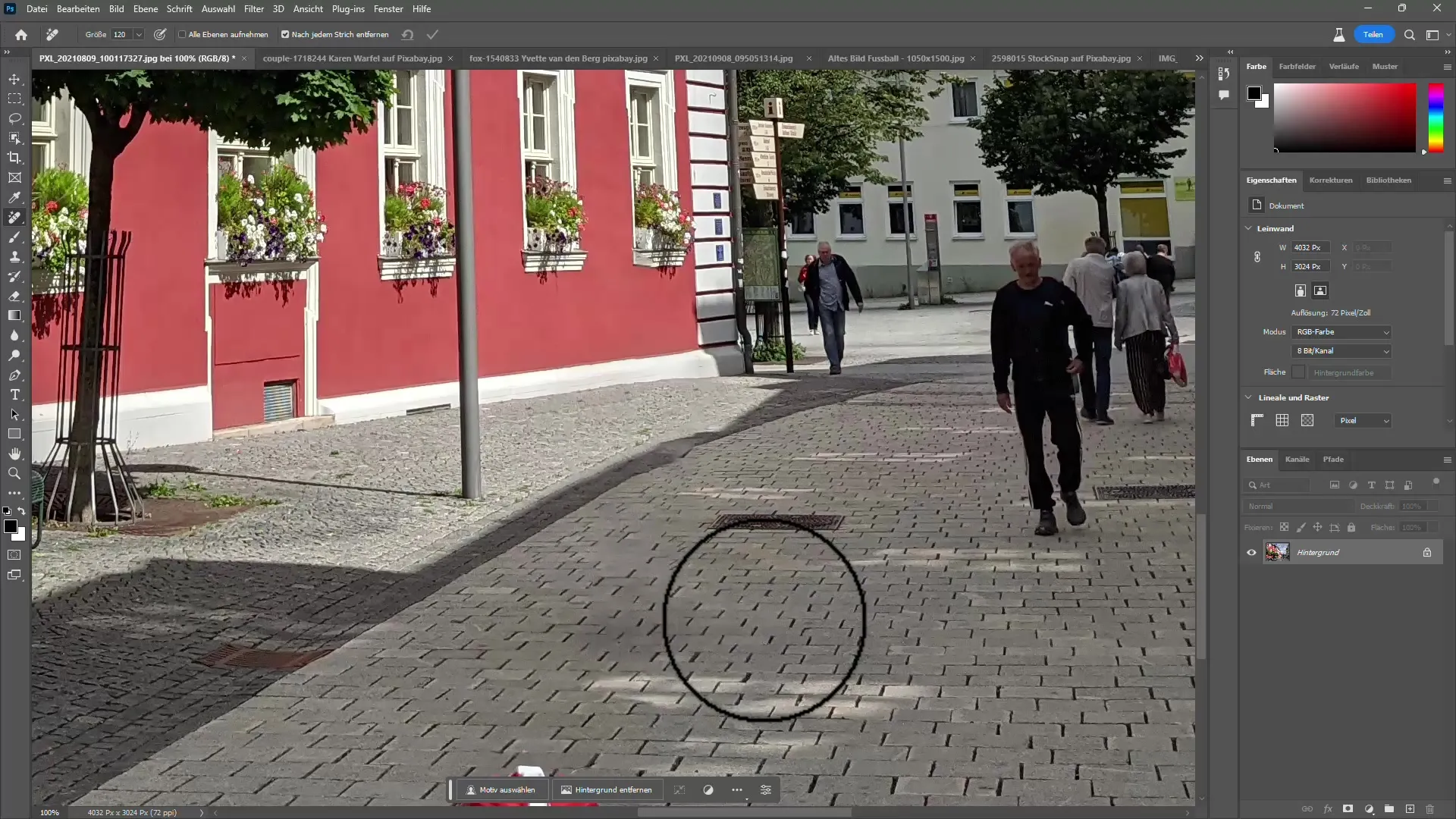
Task: Enable Nach jedem Strich entfernen checkbox
Action: tap(285, 34)
